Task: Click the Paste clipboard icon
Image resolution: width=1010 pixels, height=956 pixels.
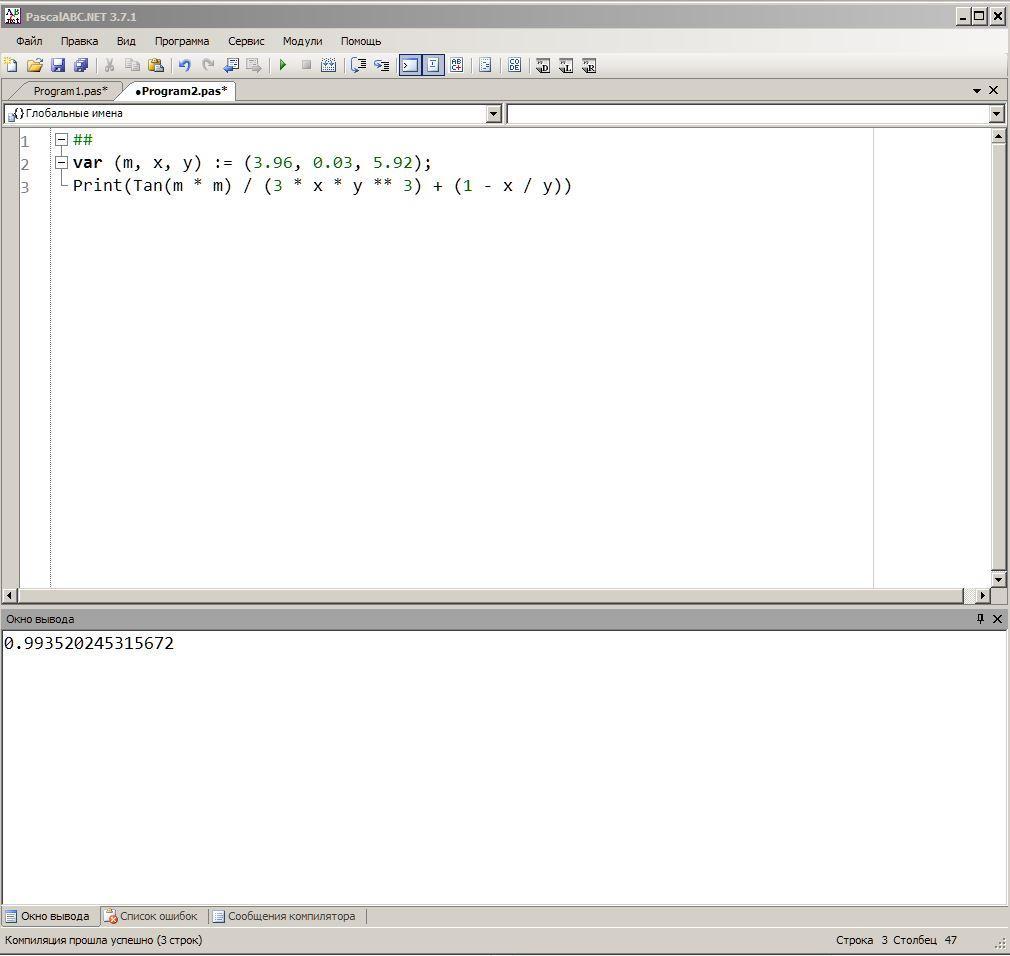Action: pos(156,66)
